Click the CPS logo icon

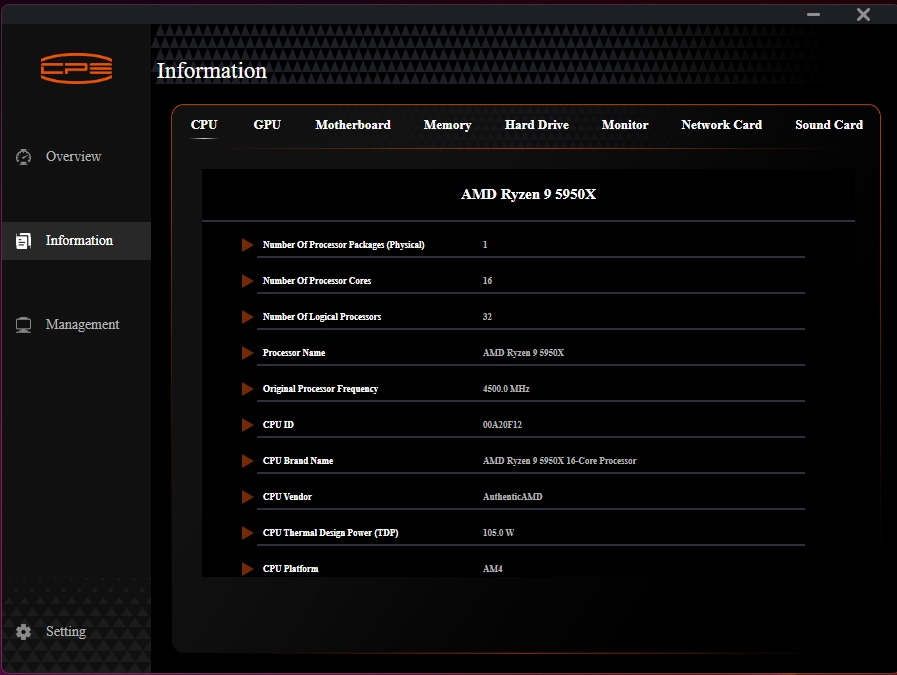point(76,69)
